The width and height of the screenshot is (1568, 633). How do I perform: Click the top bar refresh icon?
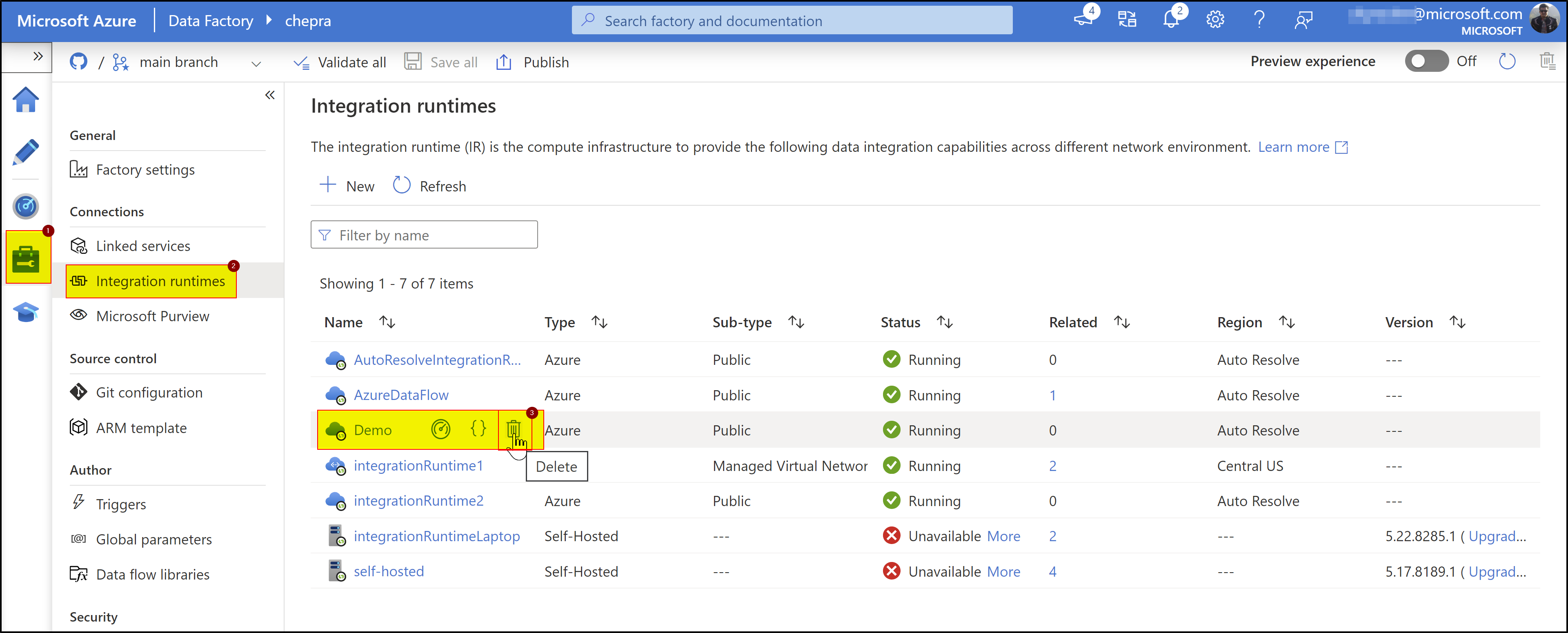pos(1507,61)
